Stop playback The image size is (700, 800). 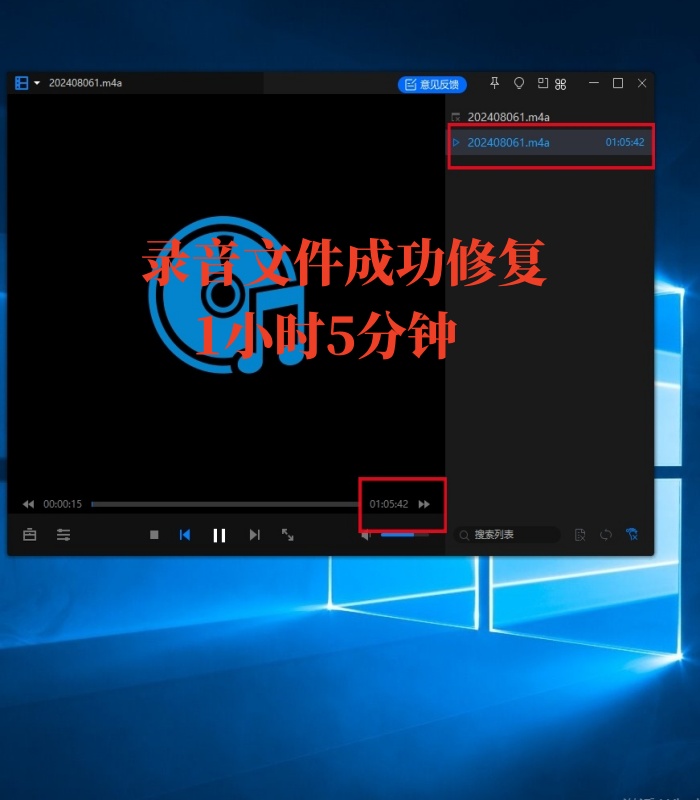154,535
